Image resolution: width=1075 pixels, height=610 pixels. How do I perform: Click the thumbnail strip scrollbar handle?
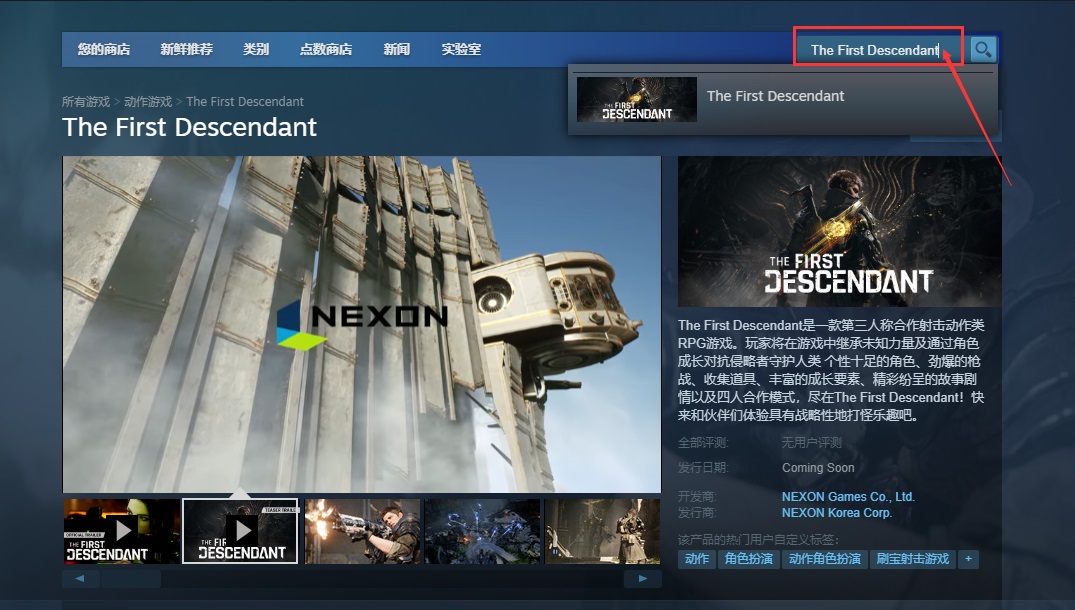[131, 578]
